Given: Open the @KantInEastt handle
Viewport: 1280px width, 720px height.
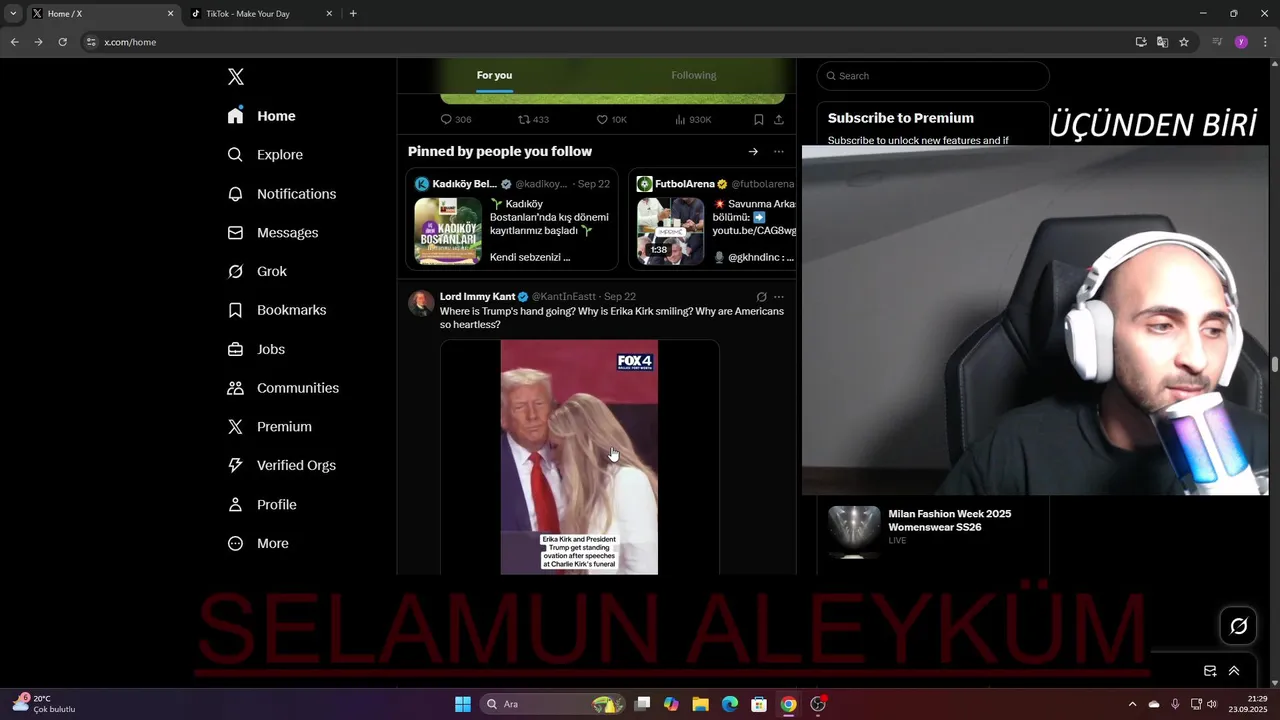Looking at the screenshot, I should [563, 297].
